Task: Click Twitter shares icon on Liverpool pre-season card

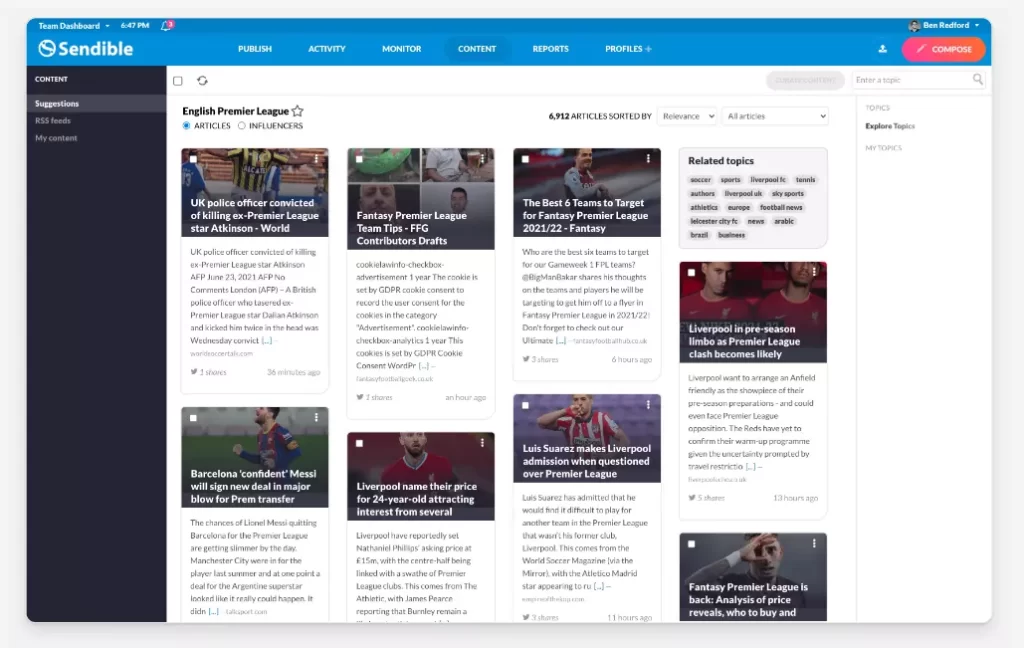Action: [692, 498]
